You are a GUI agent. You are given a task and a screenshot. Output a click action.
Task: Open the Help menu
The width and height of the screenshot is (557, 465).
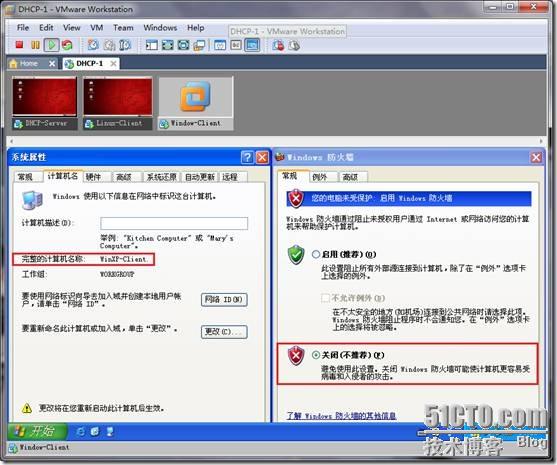(196, 27)
